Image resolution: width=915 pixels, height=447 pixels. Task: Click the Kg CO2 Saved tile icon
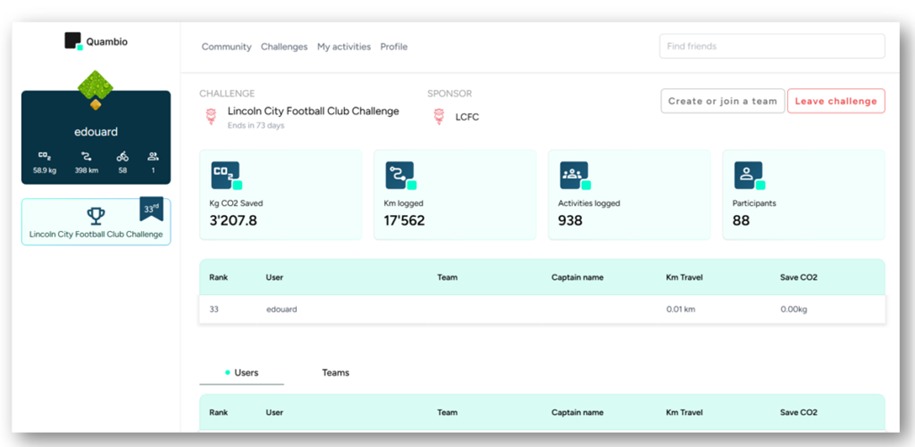tap(225, 175)
